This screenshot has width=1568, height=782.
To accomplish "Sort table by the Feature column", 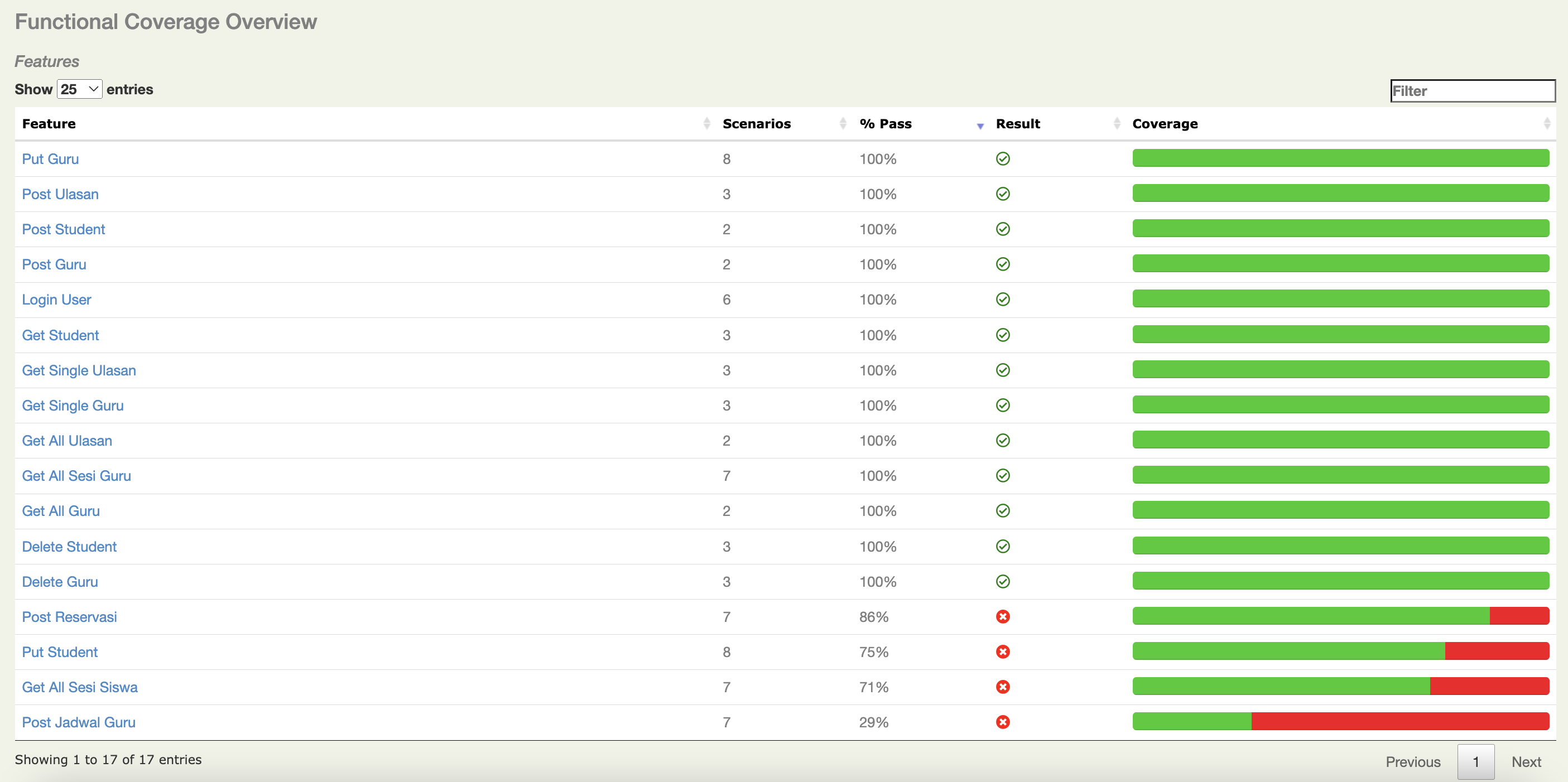I will coord(49,123).
